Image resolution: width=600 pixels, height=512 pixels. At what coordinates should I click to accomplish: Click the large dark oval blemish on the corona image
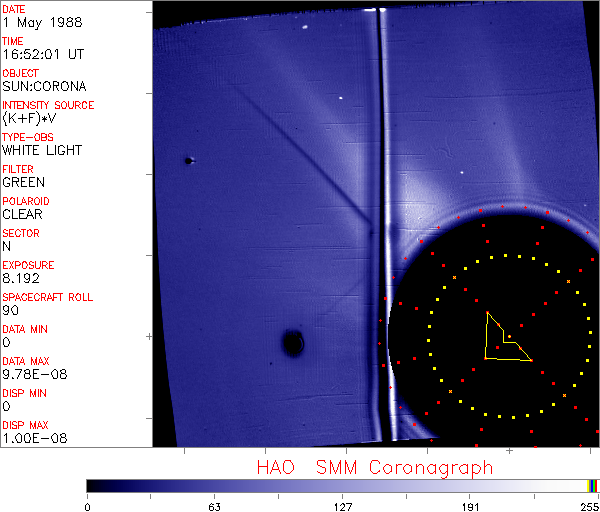(293, 343)
